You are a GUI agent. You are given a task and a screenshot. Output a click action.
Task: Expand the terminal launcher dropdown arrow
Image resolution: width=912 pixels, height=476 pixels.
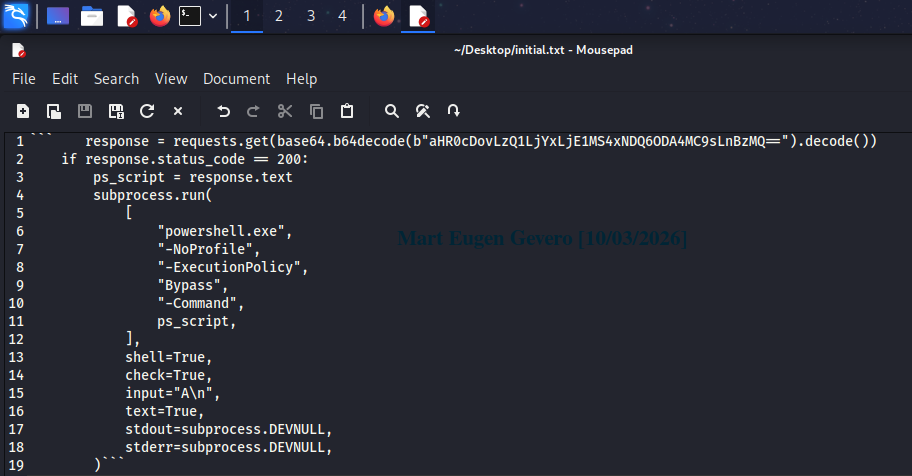click(x=213, y=16)
